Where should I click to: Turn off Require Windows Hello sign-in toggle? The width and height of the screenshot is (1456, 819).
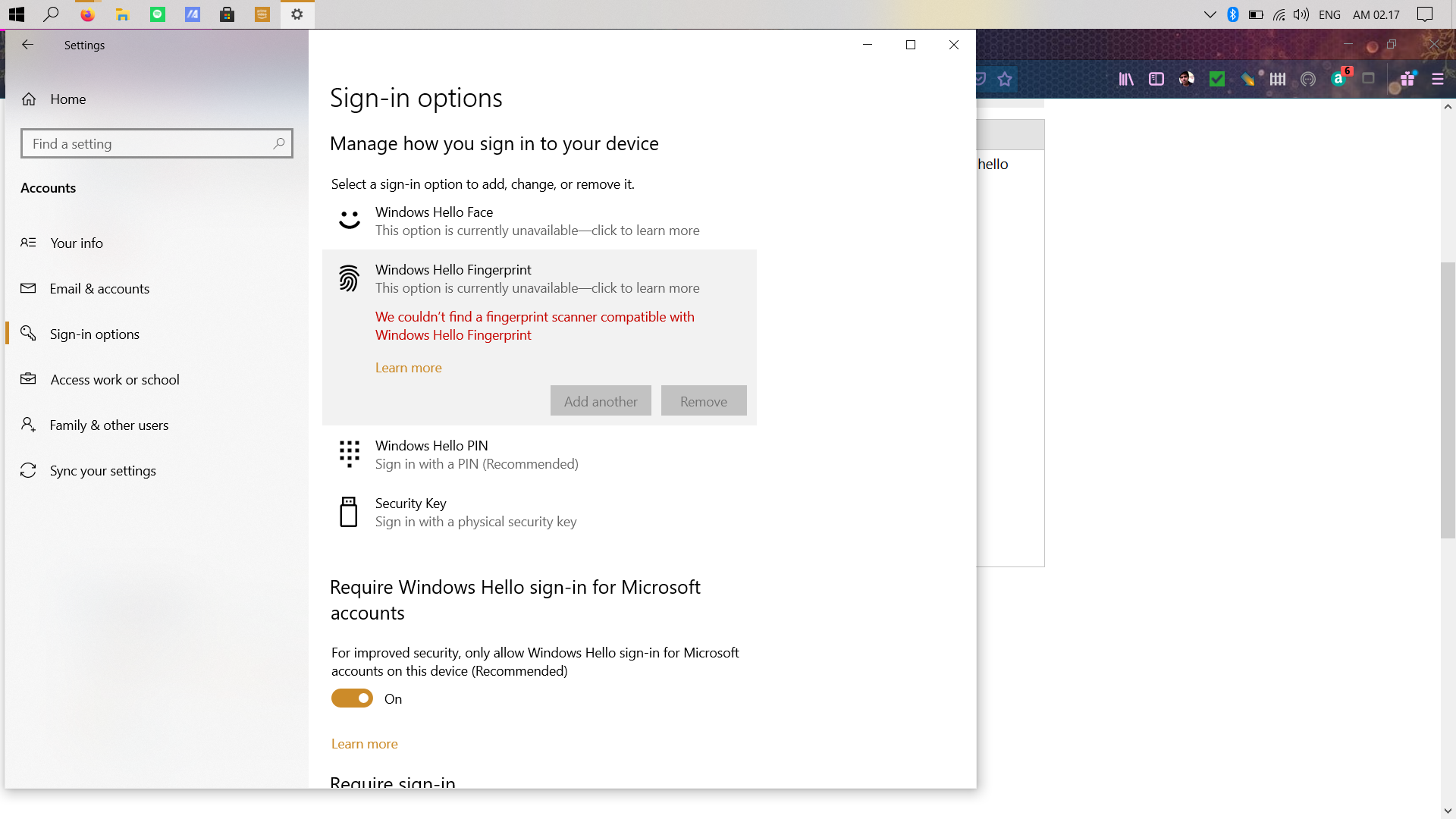(x=352, y=698)
